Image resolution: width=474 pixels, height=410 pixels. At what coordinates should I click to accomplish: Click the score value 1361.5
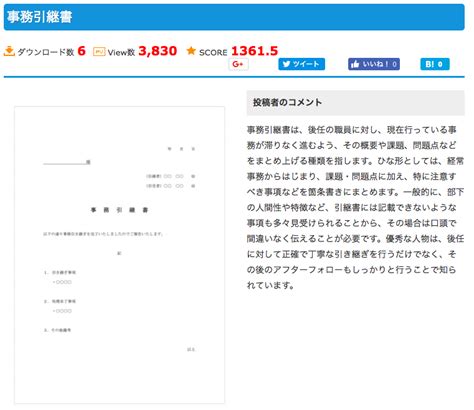(x=254, y=51)
